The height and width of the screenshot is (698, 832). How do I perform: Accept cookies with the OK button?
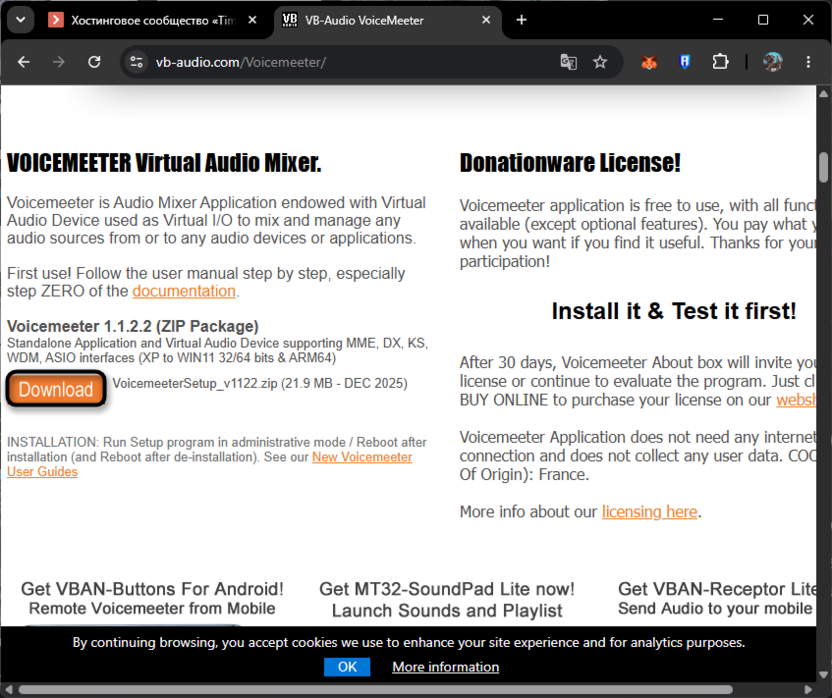click(347, 667)
